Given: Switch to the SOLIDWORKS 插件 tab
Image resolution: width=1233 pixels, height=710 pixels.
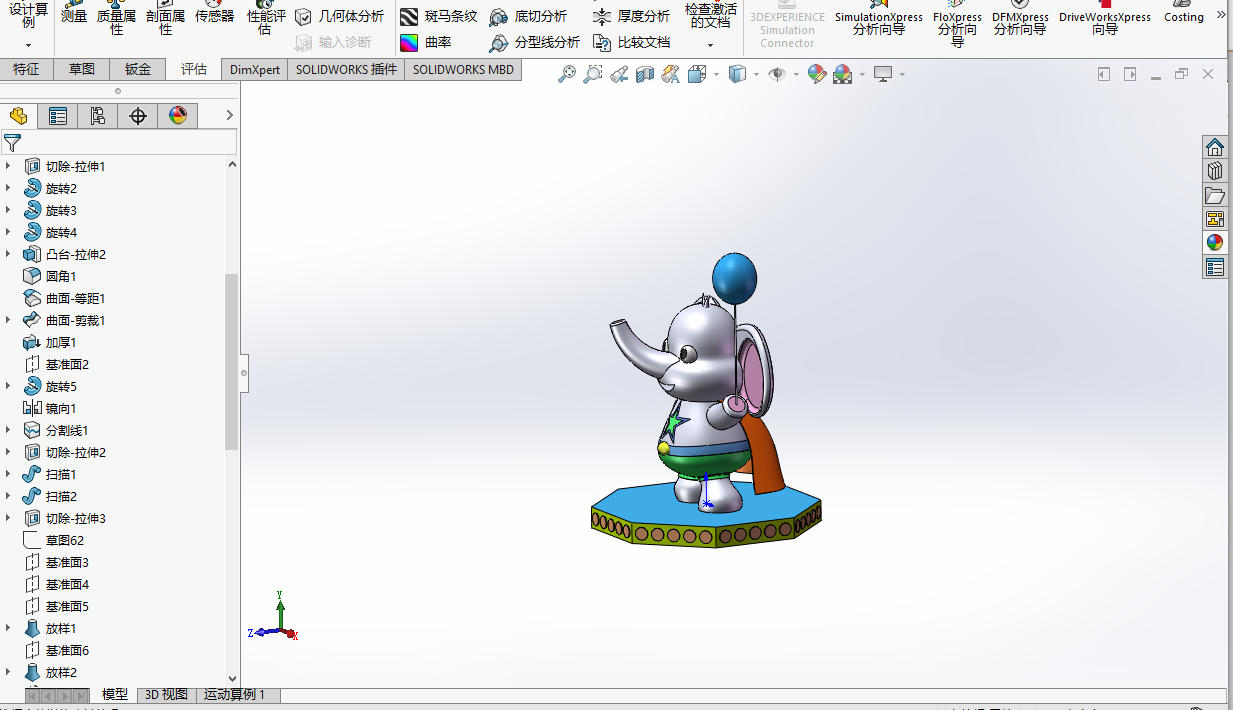Looking at the screenshot, I should pos(346,69).
